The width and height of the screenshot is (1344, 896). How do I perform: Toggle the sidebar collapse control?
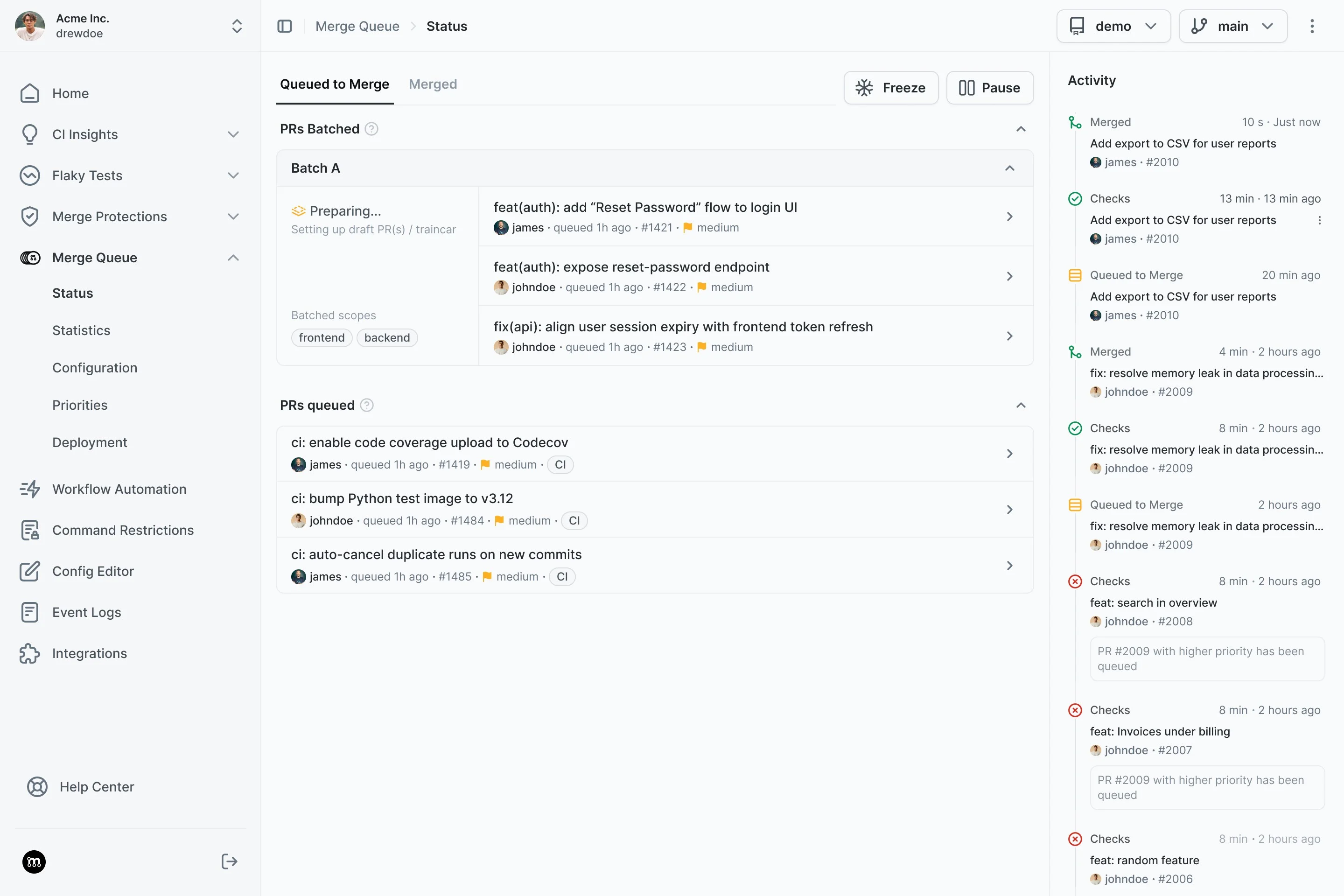click(285, 26)
